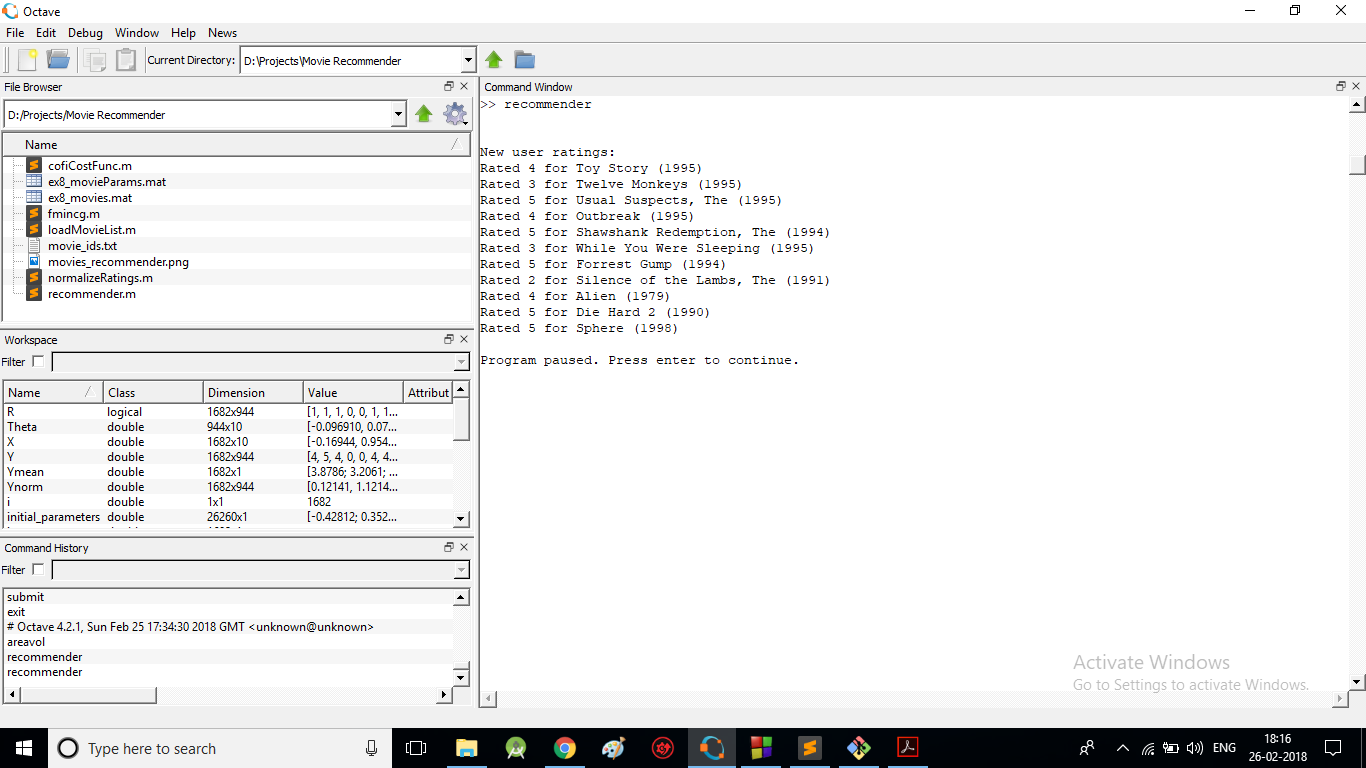Click the Workspace filter text field
The height and width of the screenshot is (768, 1366).
253,362
